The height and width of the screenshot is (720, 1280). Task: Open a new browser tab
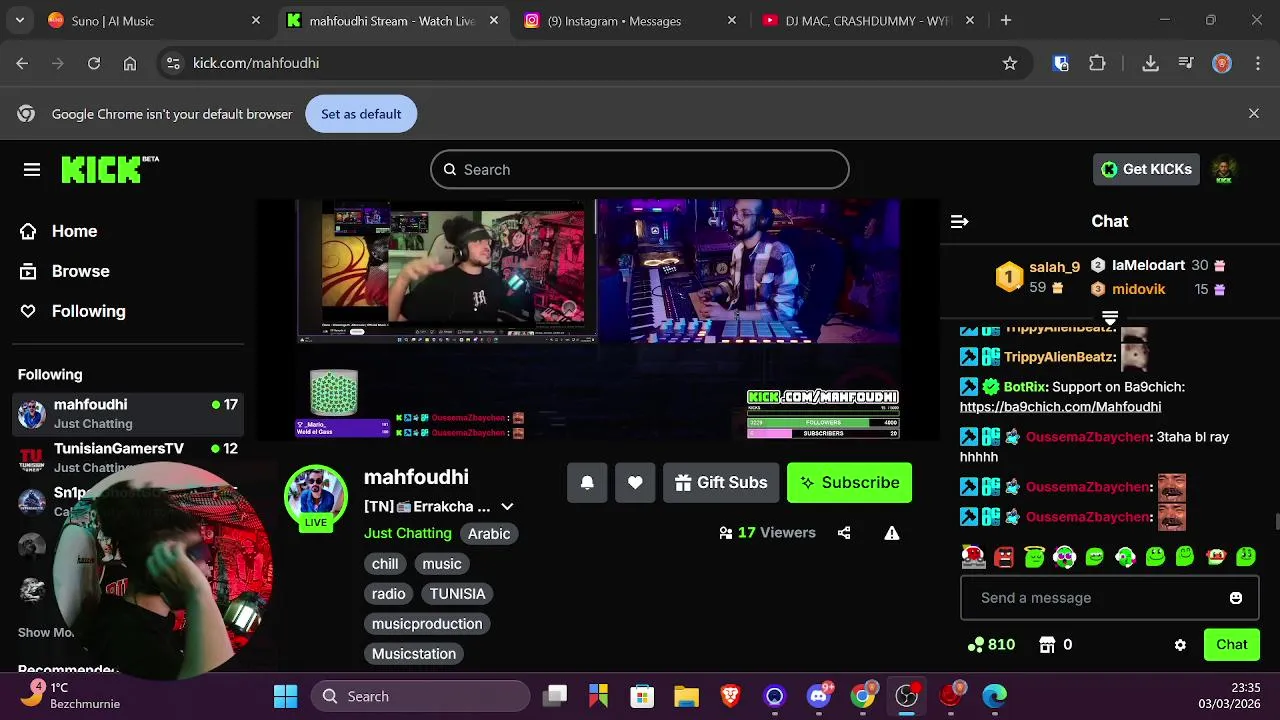pyautogui.click(x=1006, y=20)
